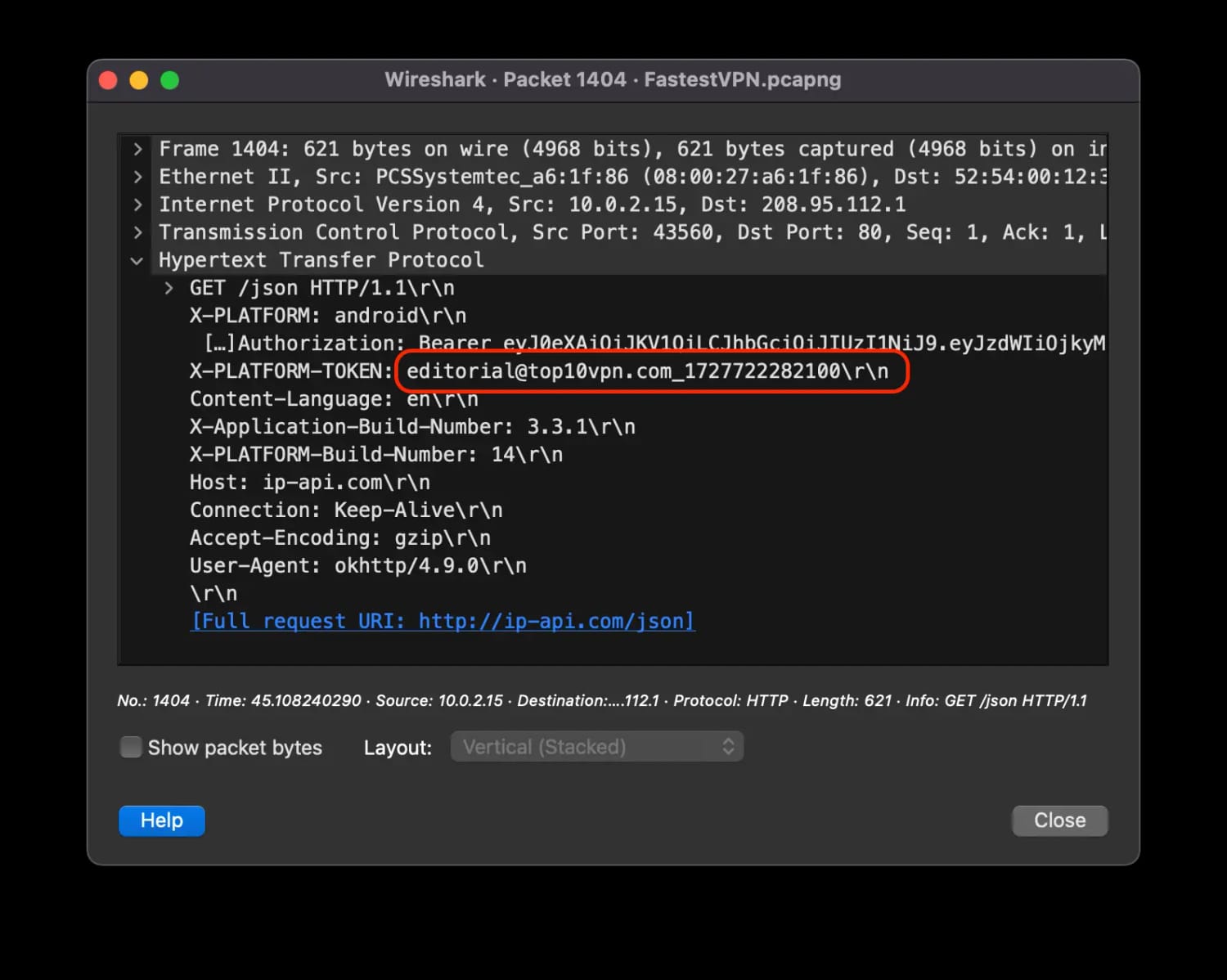Enable the Show packet bytes checkbox
The image size is (1227, 980).
131,747
